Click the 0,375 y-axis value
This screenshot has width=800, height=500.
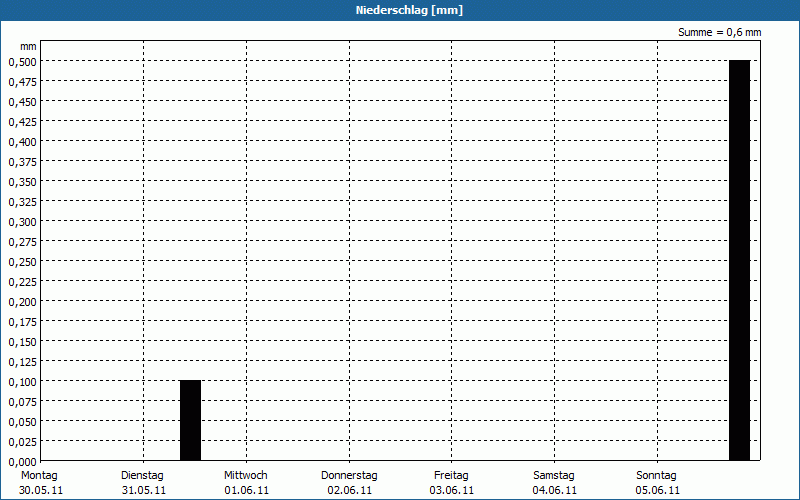(22, 162)
